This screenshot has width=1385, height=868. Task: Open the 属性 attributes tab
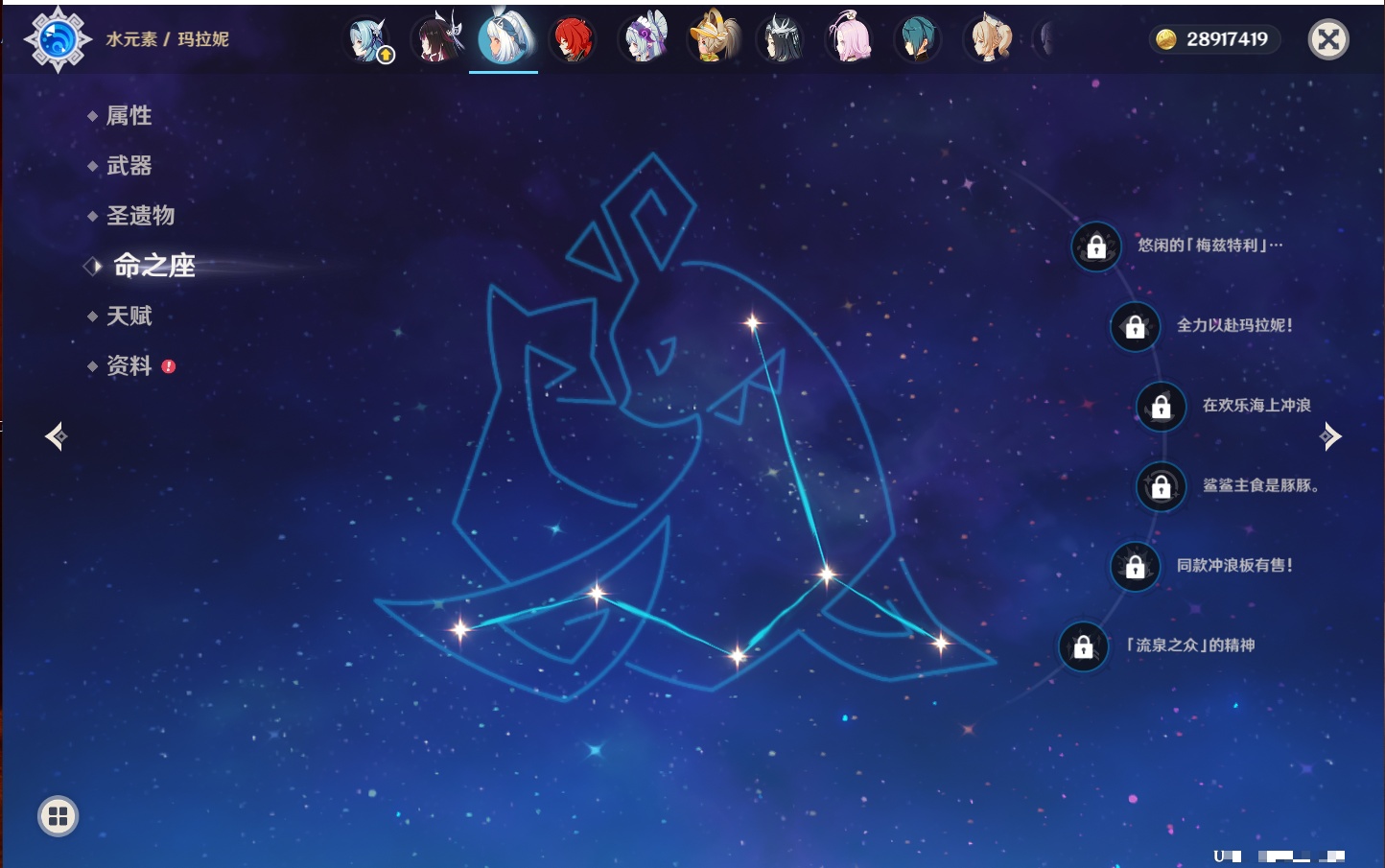[129, 116]
